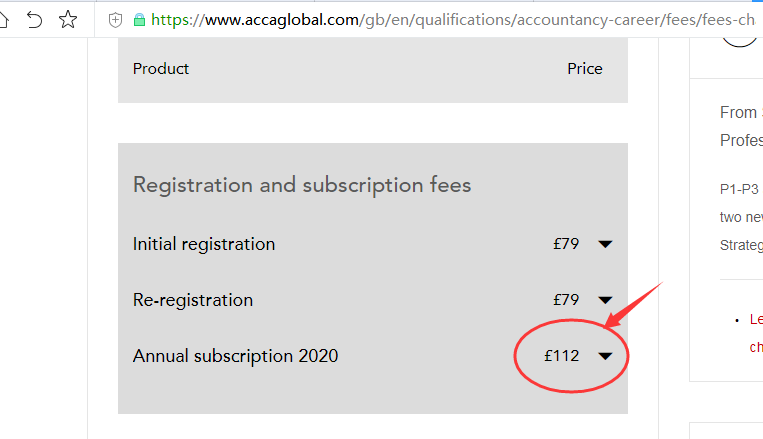Click the Product column header
Viewport: 763px width, 439px height.
pyautogui.click(x=160, y=69)
